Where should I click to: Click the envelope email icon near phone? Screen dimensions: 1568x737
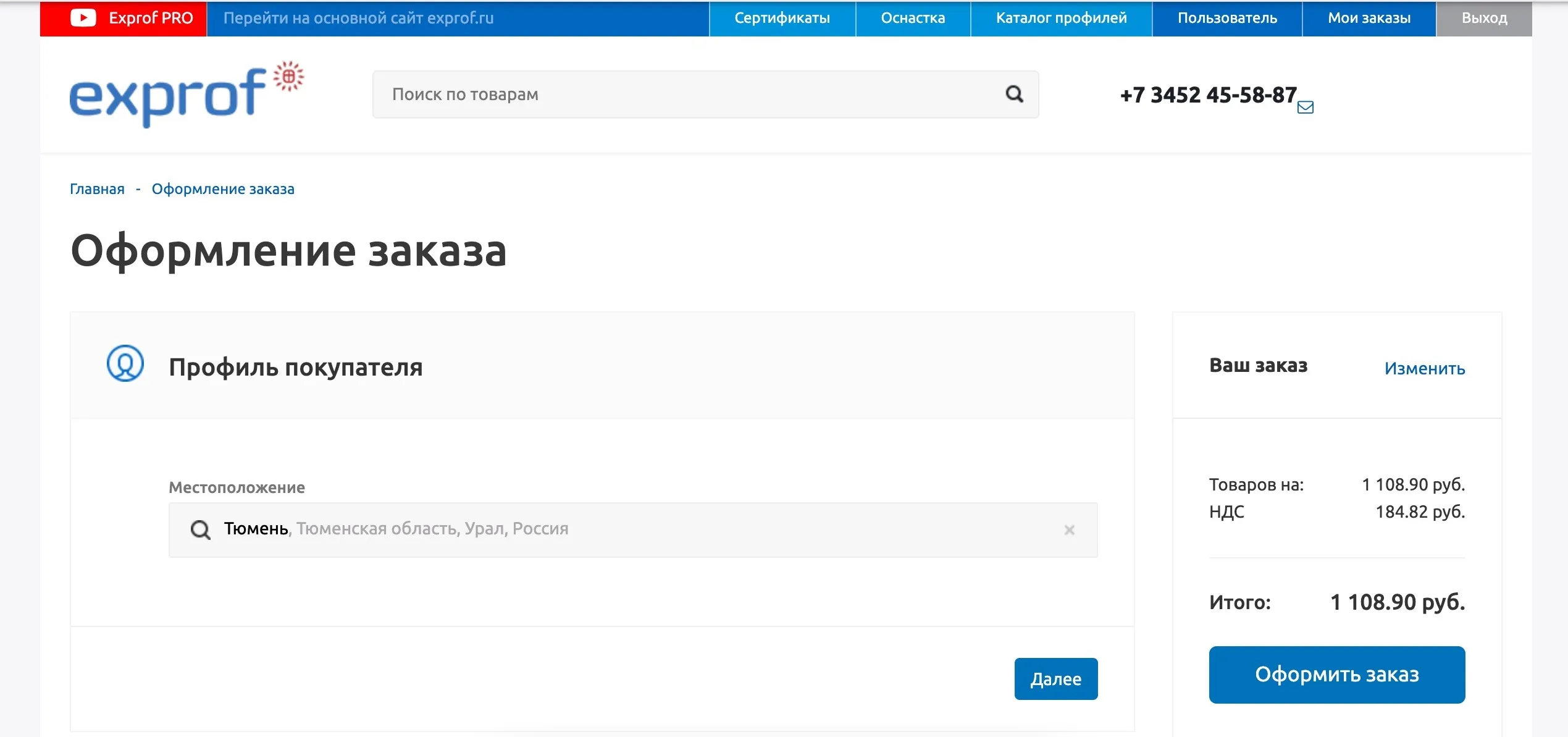coord(1305,107)
